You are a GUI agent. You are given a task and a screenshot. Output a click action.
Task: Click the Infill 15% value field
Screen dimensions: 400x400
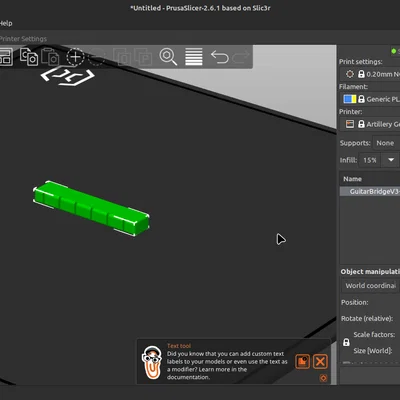tap(370, 160)
